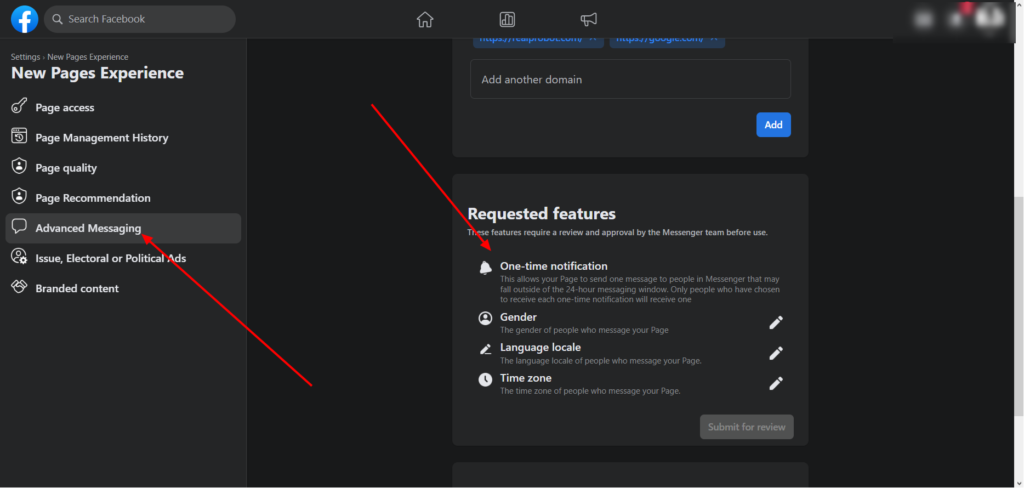
Task: Edit the Gender feature pencil
Action: coord(775,323)
